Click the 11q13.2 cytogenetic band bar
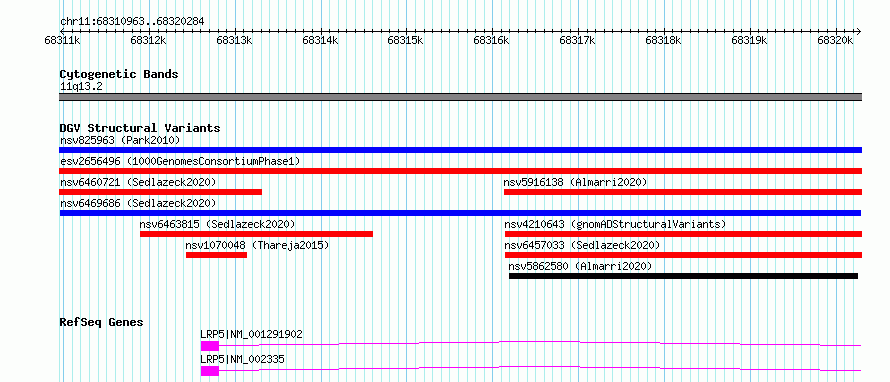 (460, 97)
